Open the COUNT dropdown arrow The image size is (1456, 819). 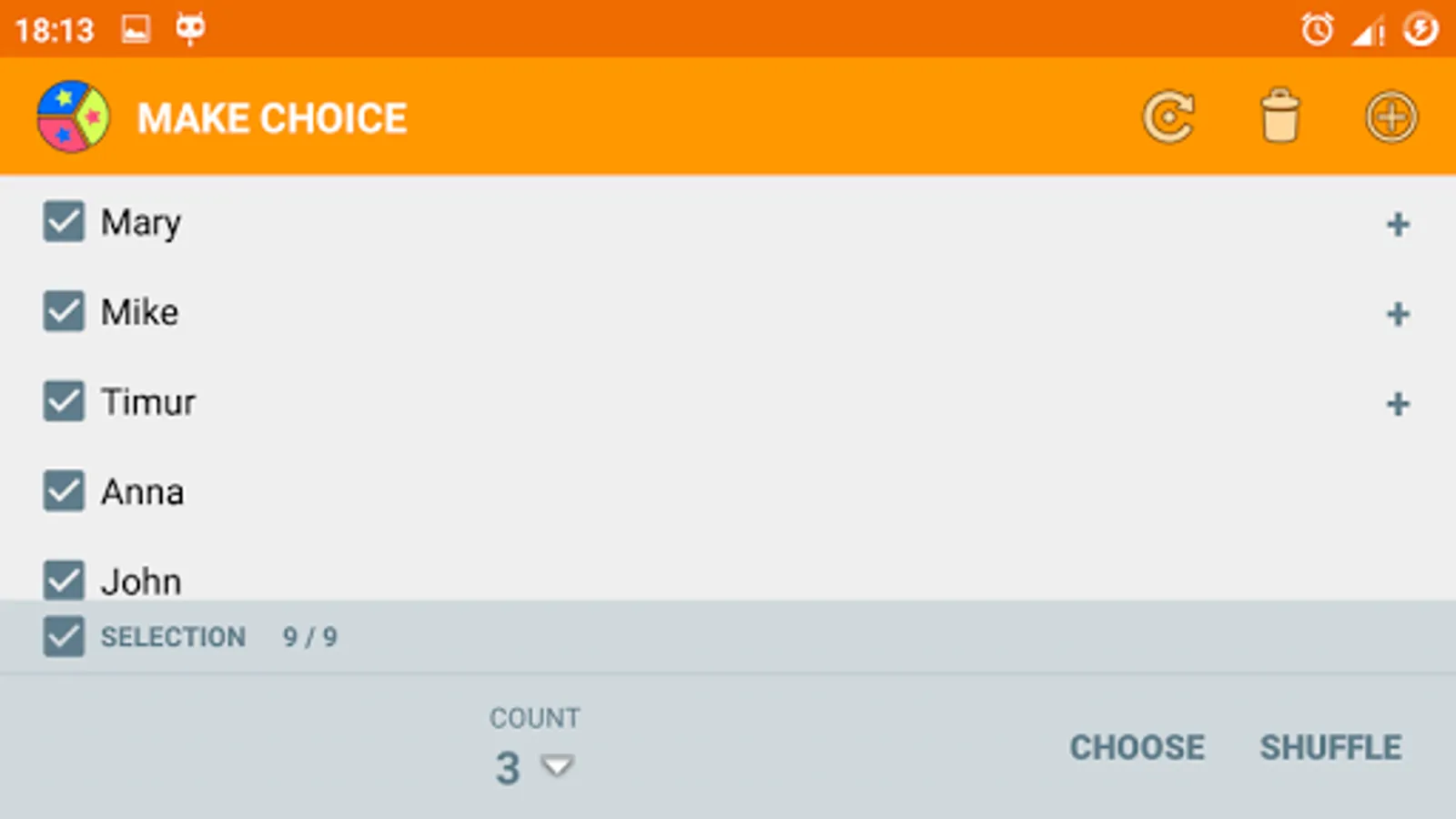coord(557,765)
